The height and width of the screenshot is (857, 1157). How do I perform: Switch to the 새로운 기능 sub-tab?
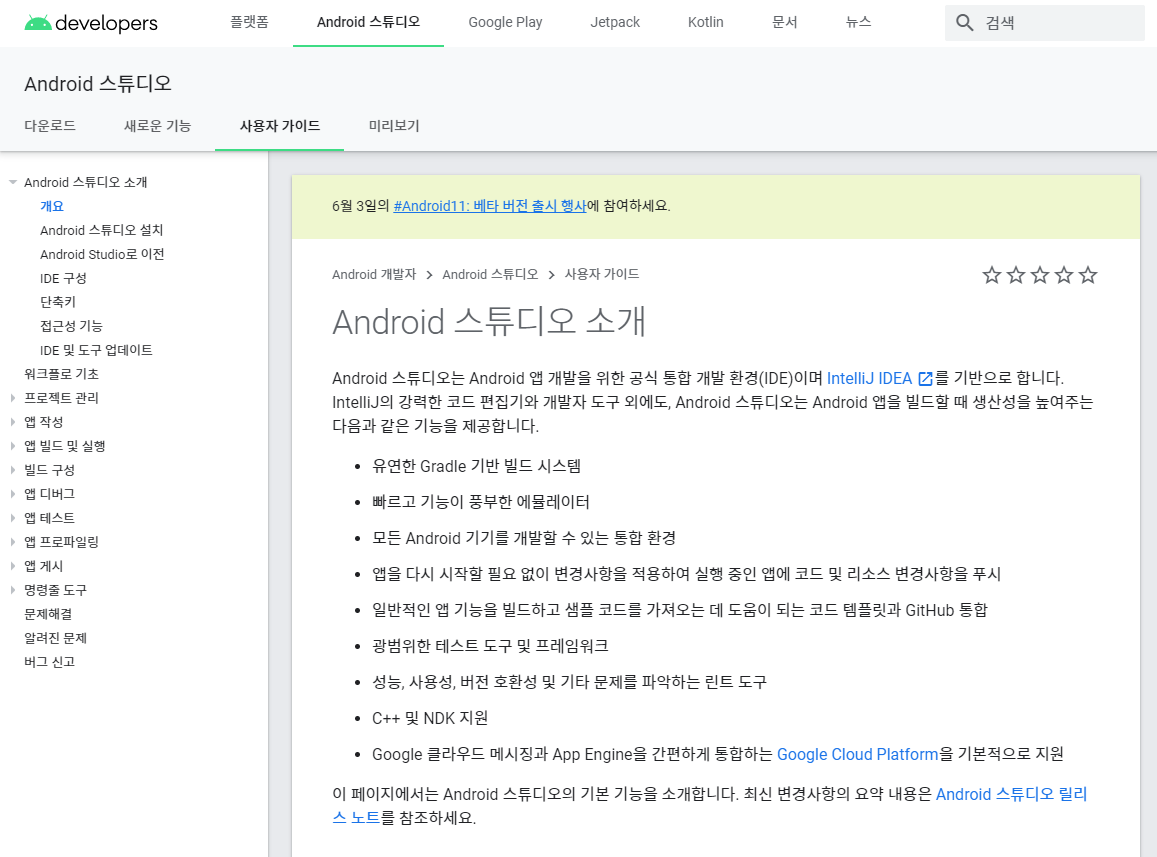pos(157,125)
